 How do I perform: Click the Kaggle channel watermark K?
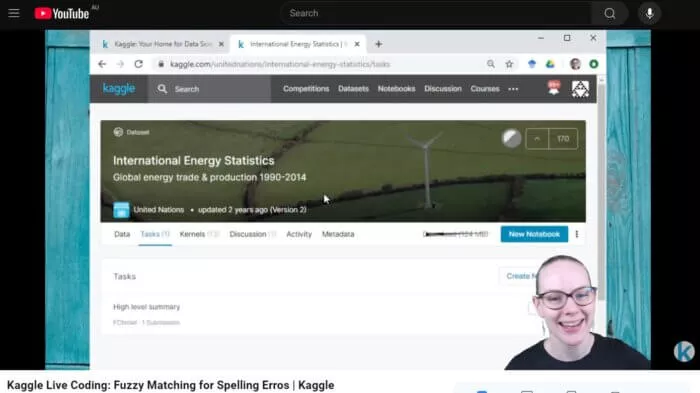click(x=684, y=351)
